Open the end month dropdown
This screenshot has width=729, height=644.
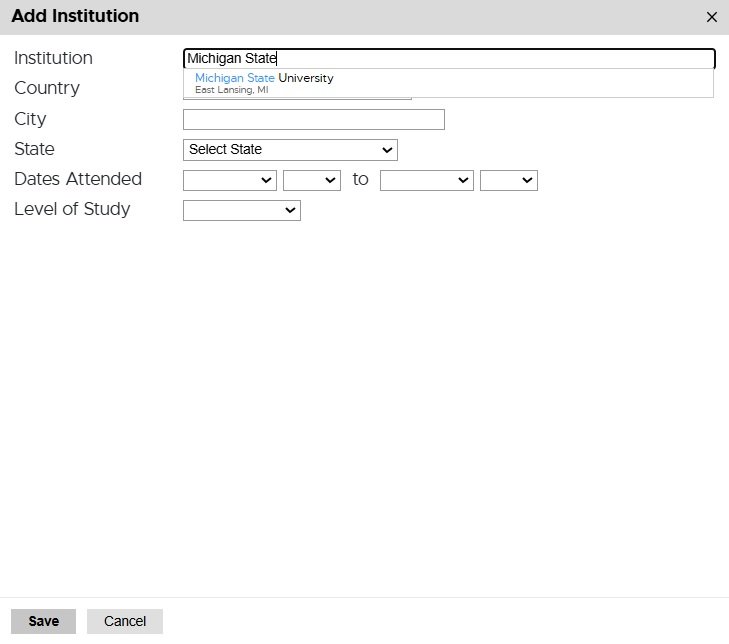click(427, 180)
